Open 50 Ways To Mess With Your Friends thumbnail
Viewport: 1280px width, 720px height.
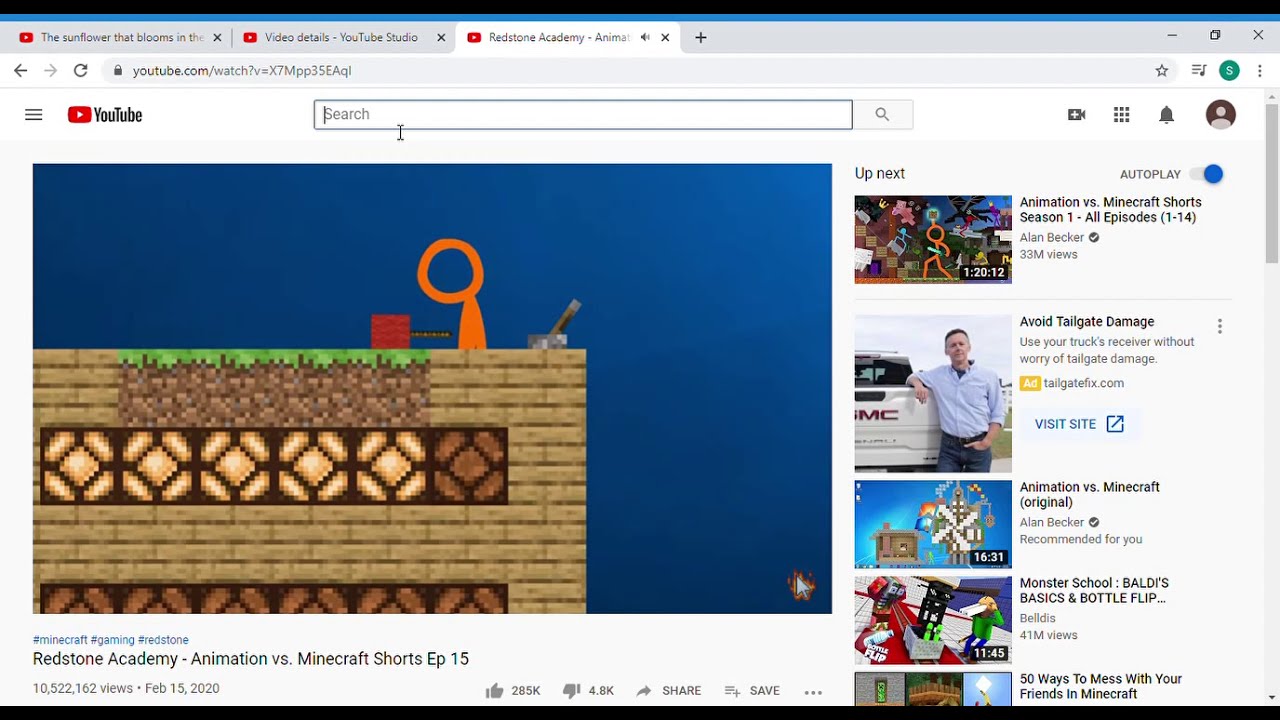933,689
